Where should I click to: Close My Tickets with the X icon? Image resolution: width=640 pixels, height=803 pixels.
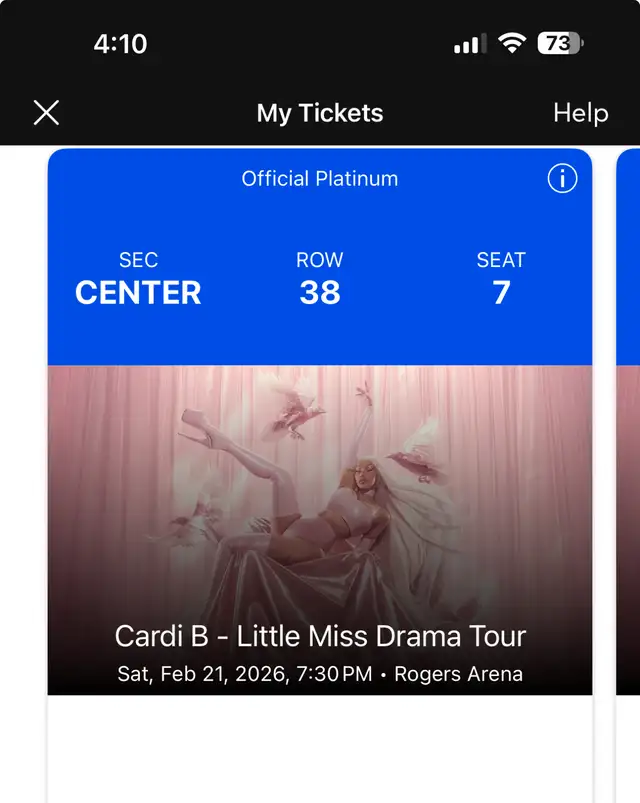tap(46, 113)
